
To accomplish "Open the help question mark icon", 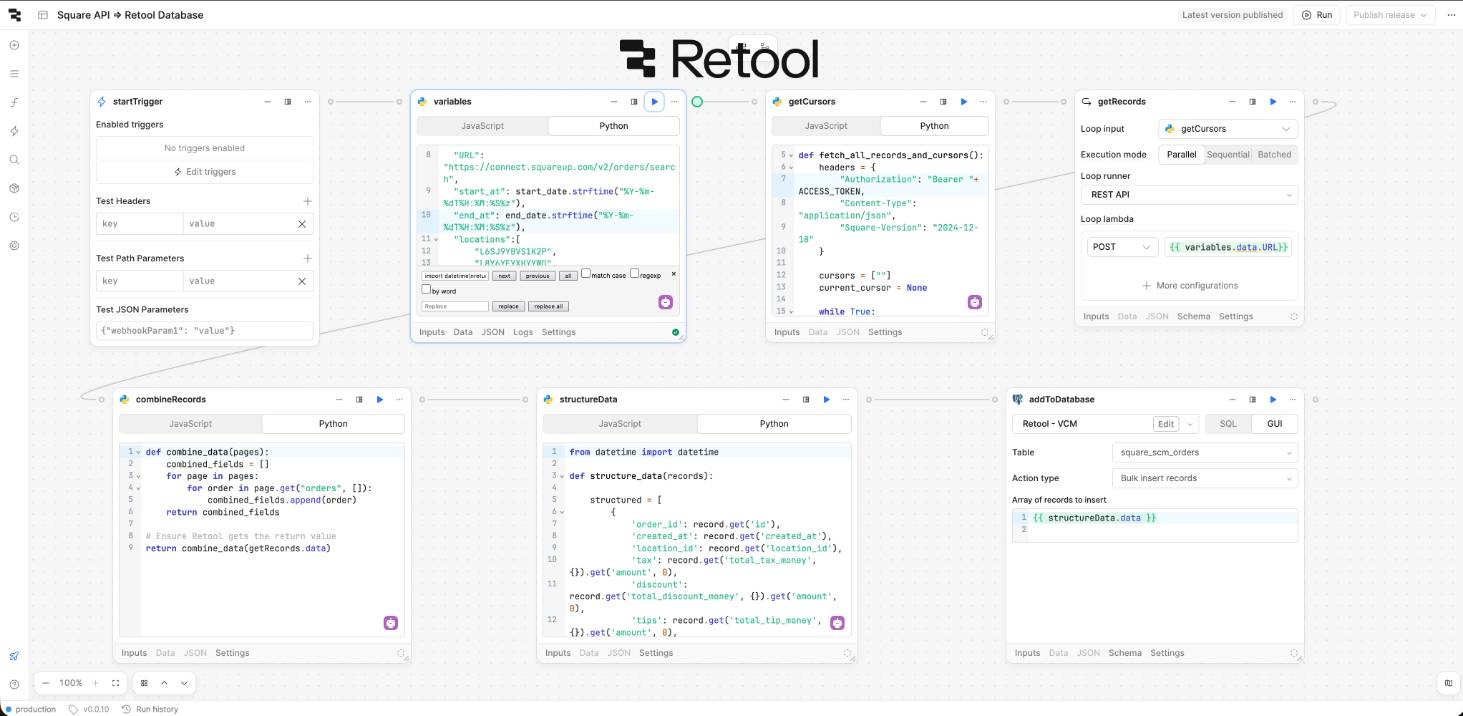I will click(14, 684).
